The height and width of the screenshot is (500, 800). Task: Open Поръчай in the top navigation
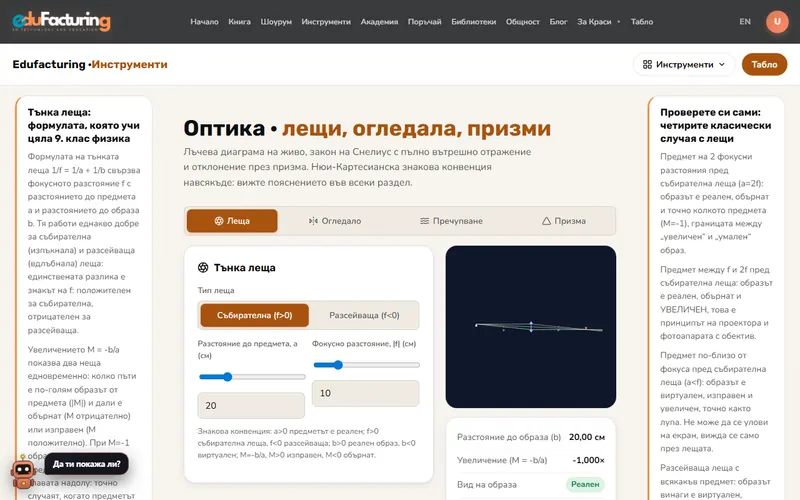(424, 21)
